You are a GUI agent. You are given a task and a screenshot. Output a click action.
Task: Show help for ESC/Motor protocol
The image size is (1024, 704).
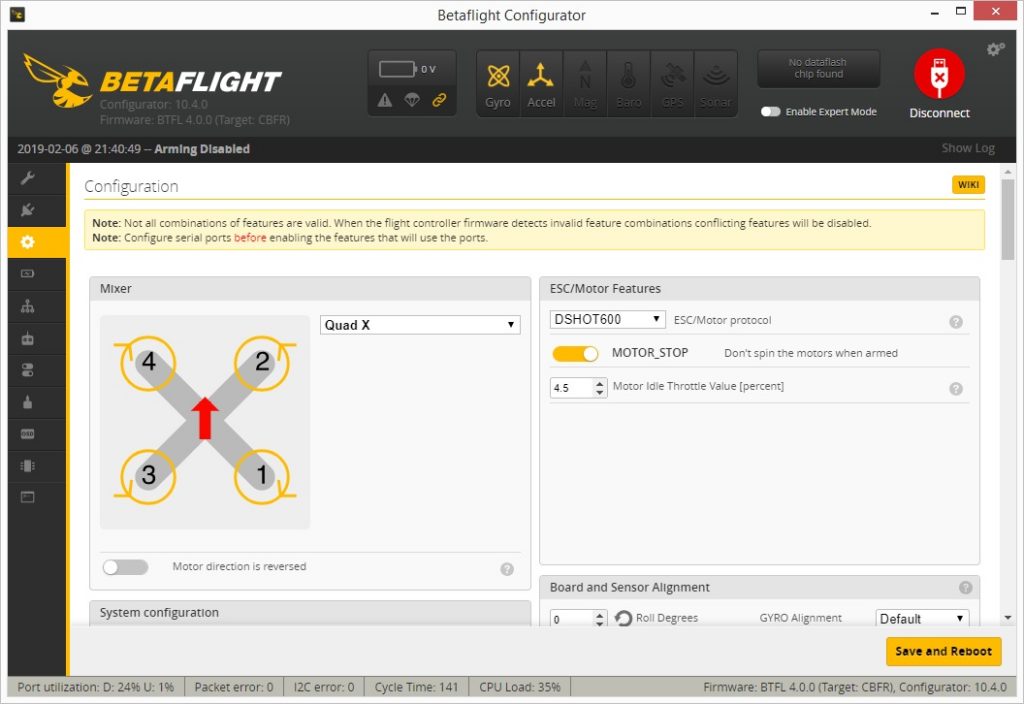pyautogui.click(x=955, y=322)
